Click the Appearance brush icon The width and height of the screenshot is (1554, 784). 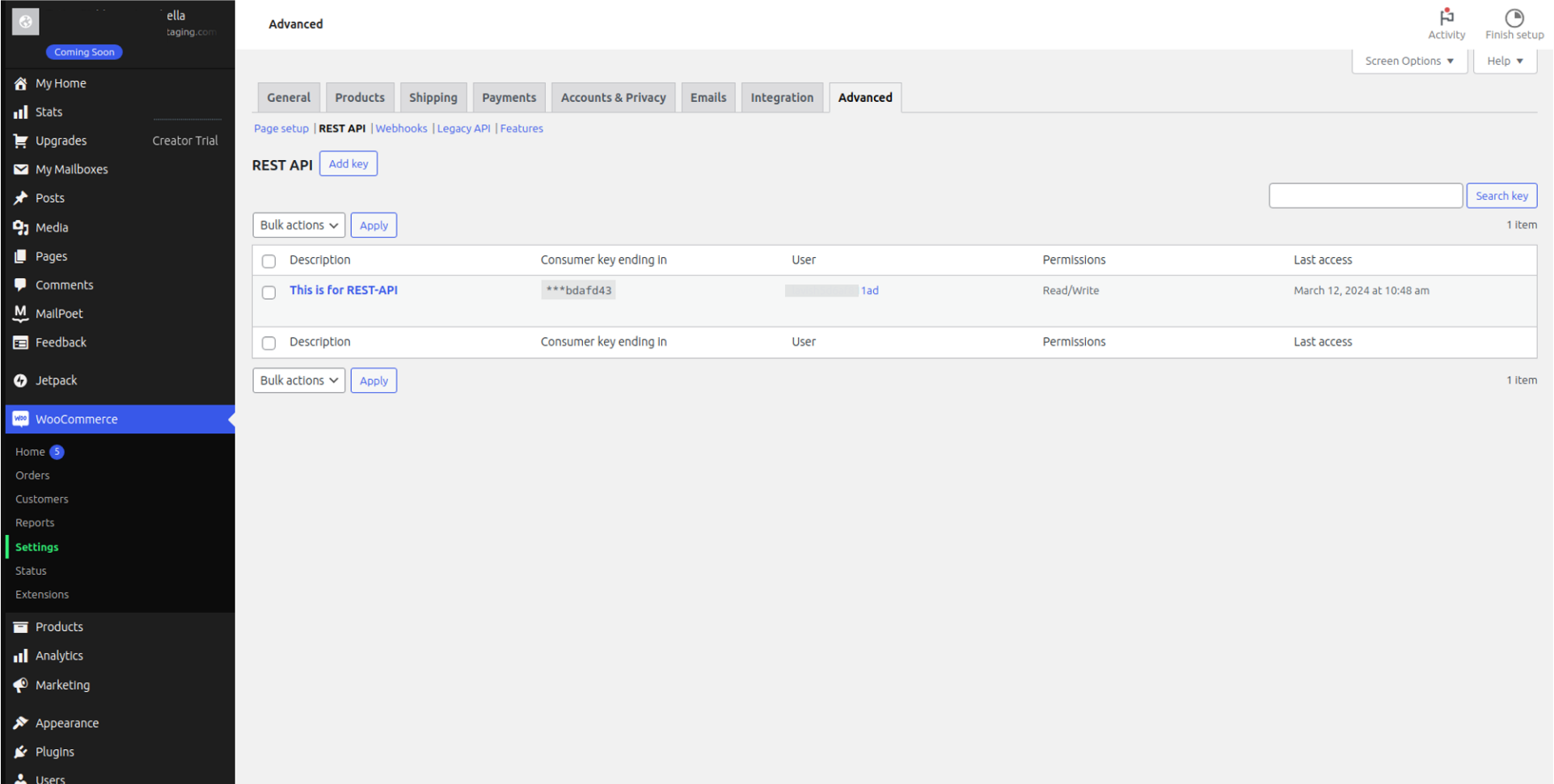pyautogui.click(x=21, y=723)
